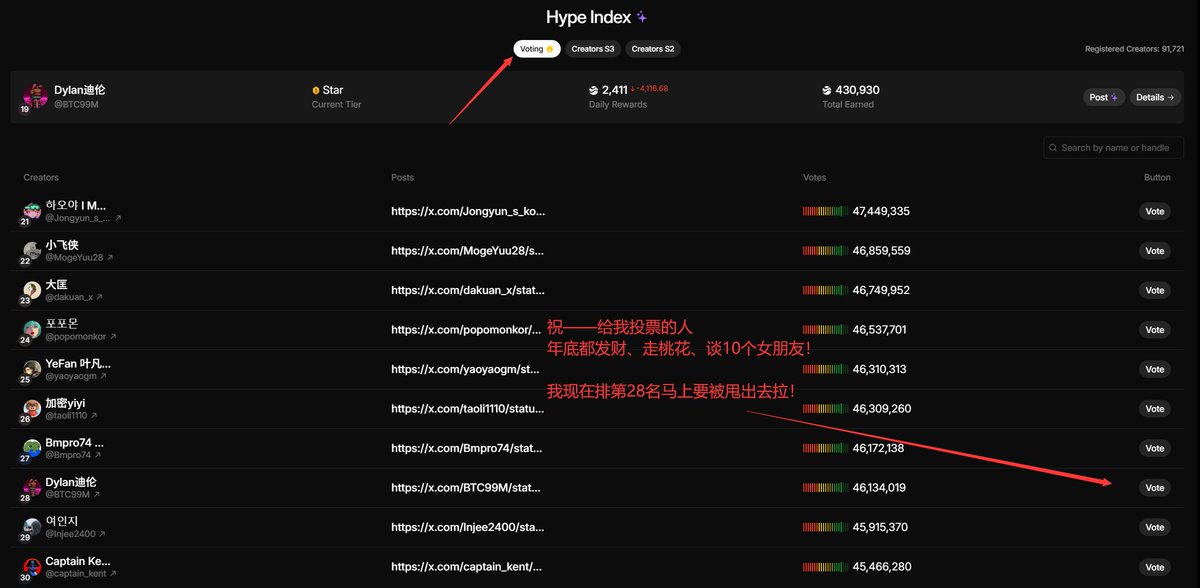The height and width of the screenshot is (588, 1200).
Task: Click the Daily Rewards coin icon
Action: point(594,90)
